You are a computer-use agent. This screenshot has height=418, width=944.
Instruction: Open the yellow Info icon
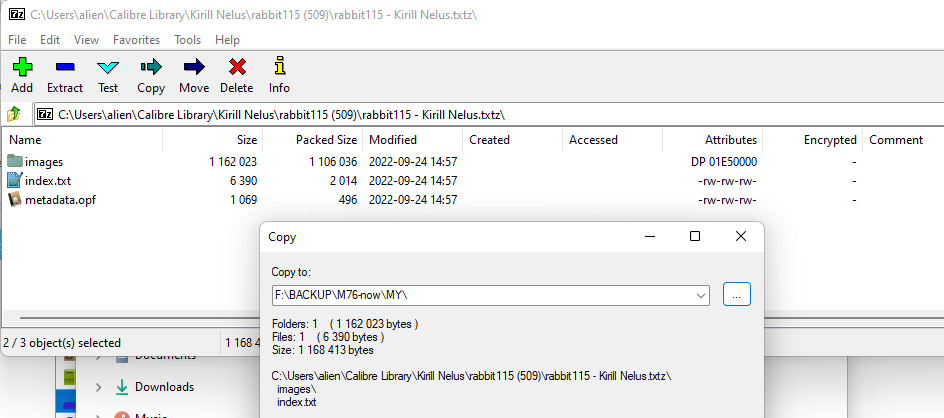click(279, 66)
